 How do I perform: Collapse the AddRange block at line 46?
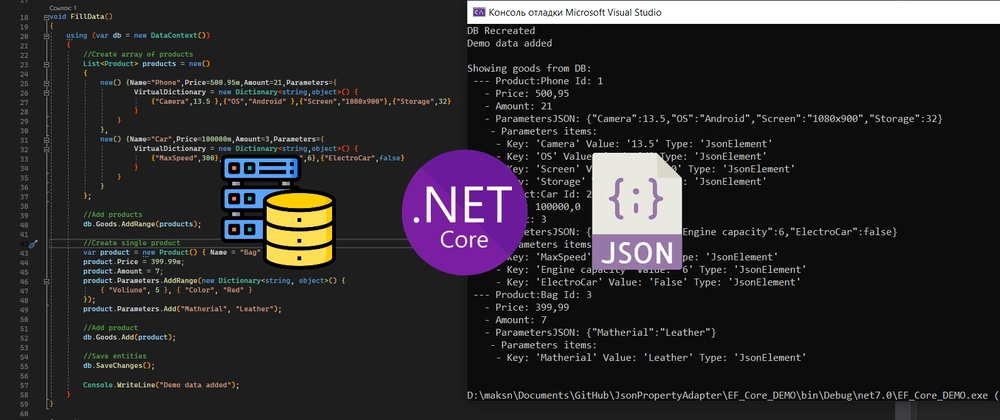click(47, 280)
